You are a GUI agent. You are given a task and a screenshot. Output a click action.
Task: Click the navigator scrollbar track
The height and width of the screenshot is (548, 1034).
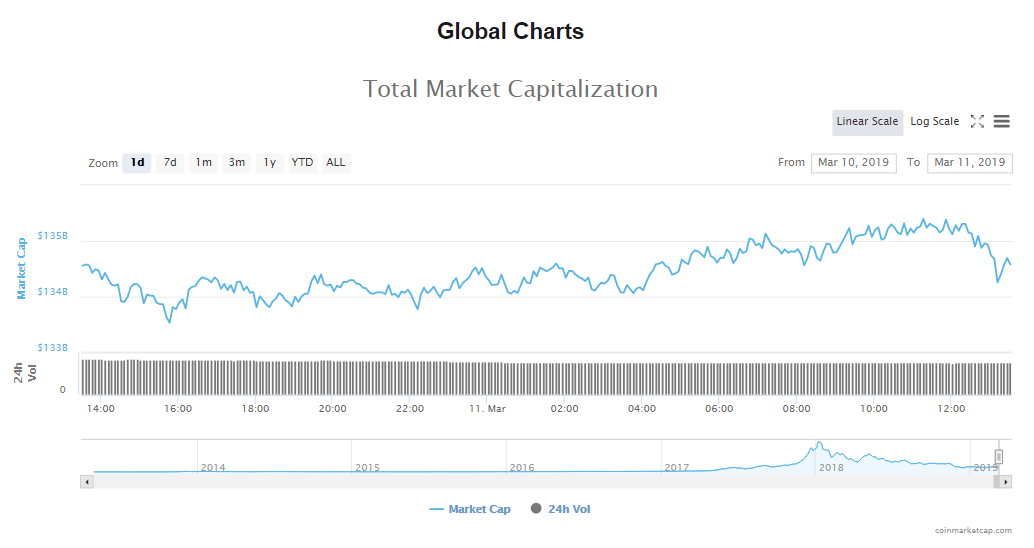(x=540, y=482)
